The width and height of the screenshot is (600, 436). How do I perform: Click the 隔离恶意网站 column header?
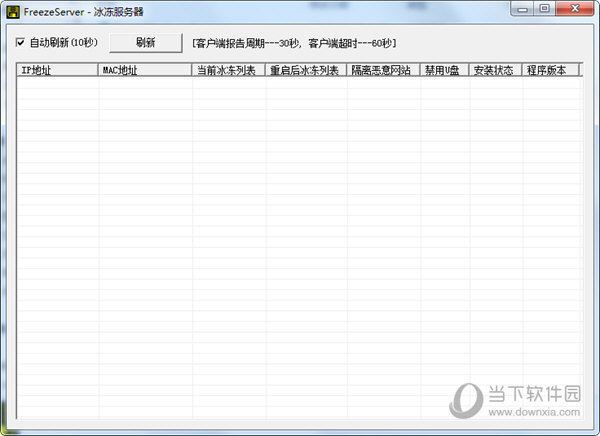[383, 70]
